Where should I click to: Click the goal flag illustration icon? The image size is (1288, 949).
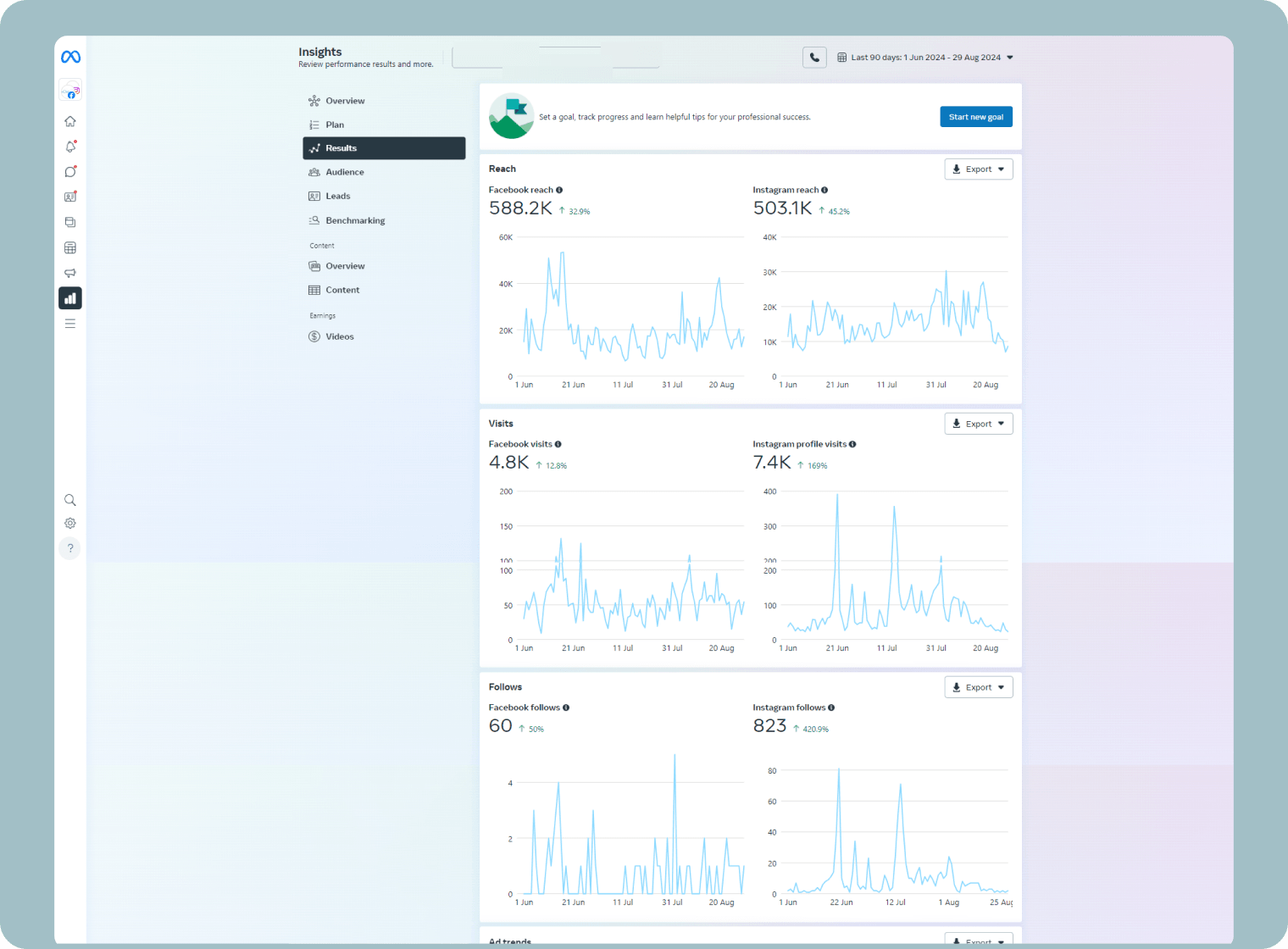click(511, 116)
